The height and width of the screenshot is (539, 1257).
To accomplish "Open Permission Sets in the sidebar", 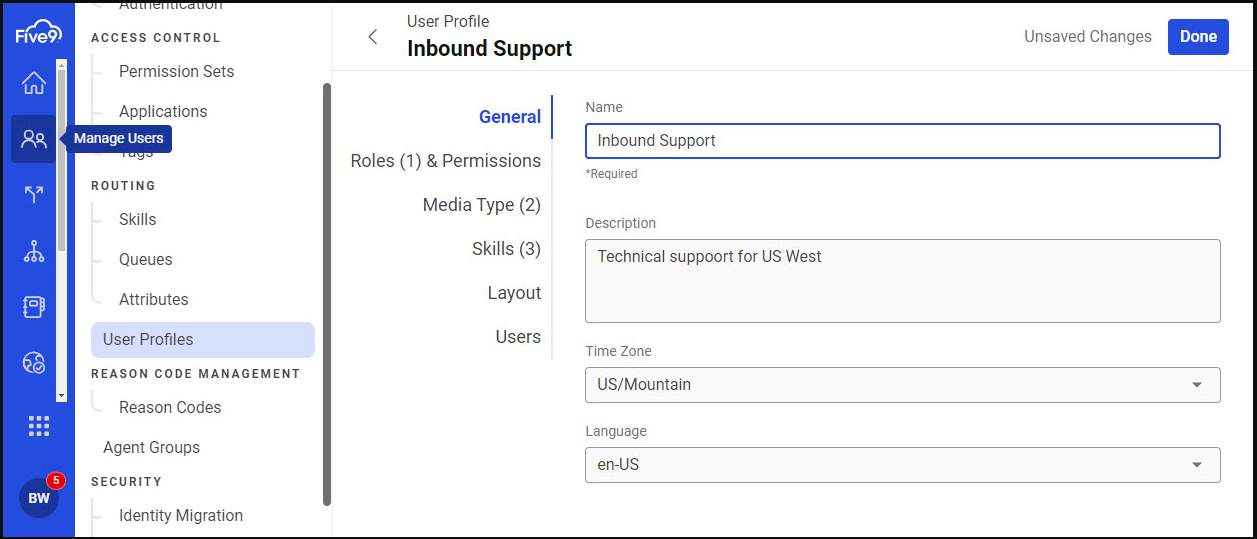I will tap(177, 72).
